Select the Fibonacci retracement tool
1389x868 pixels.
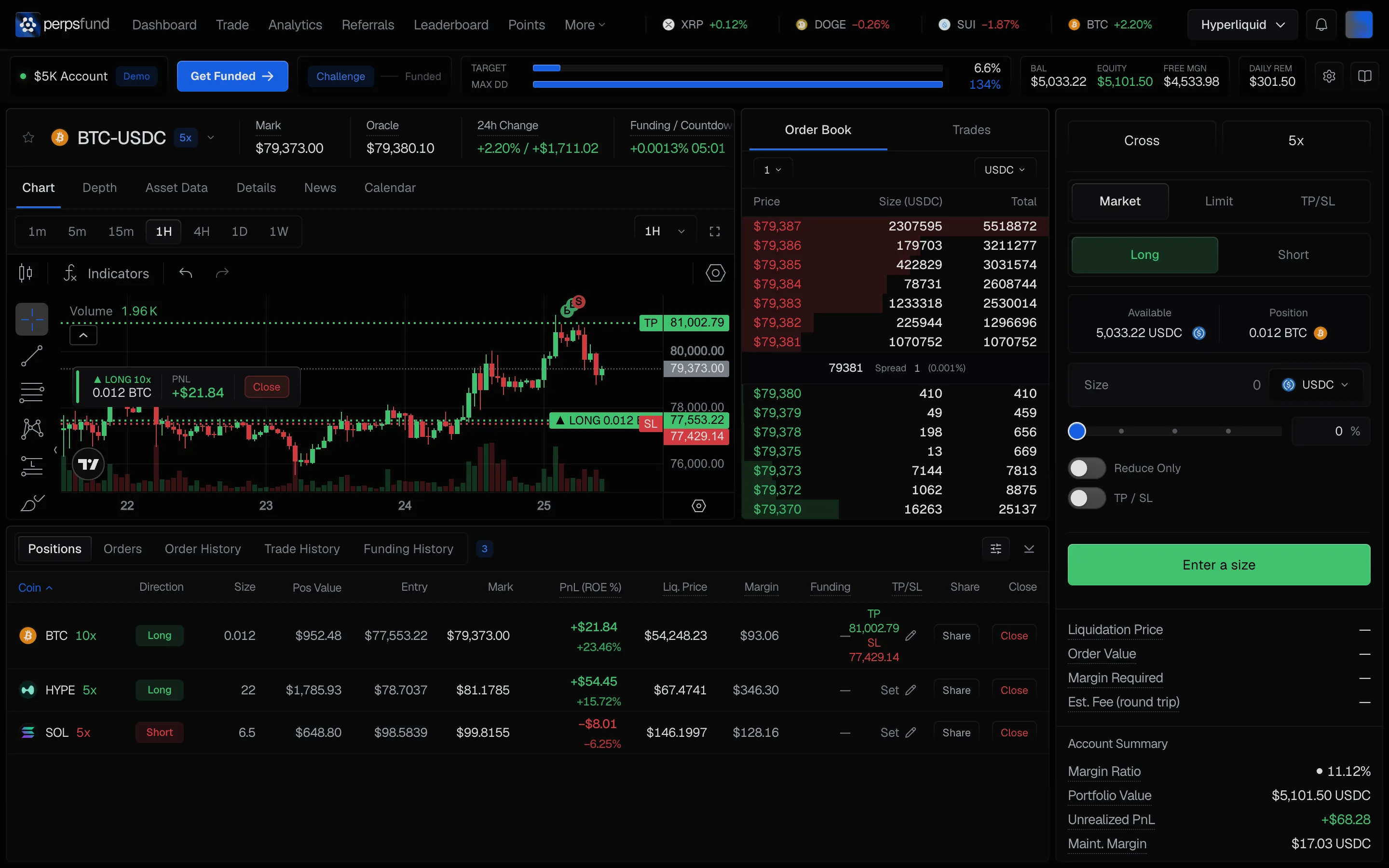point(31,393)
